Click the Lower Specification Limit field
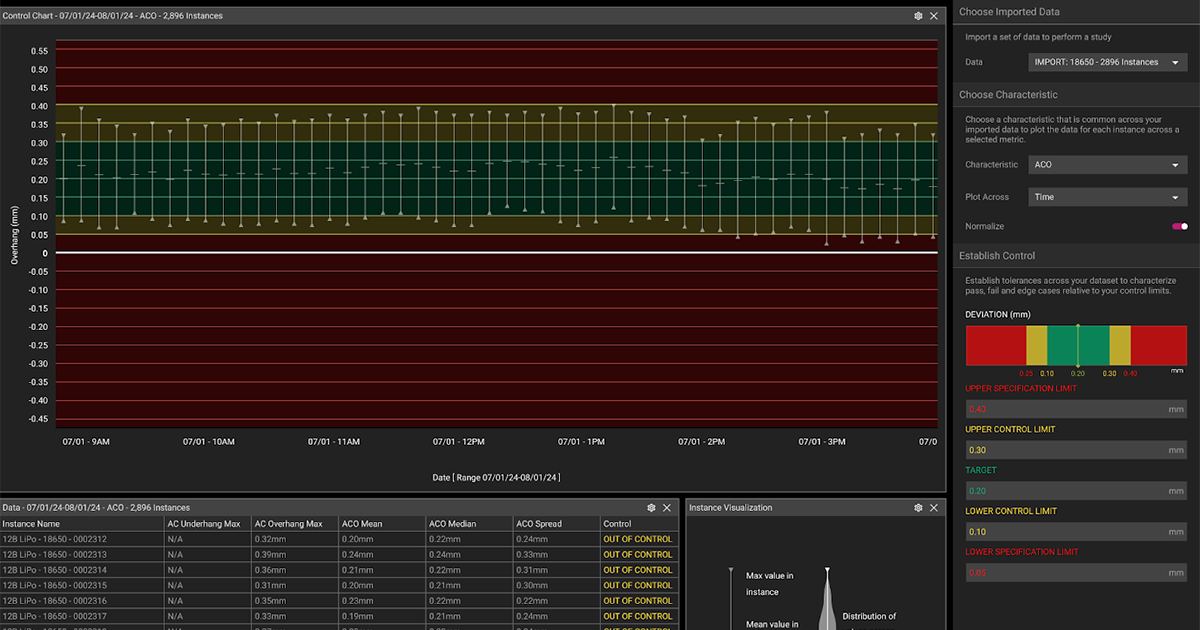 pos(1076,573)
